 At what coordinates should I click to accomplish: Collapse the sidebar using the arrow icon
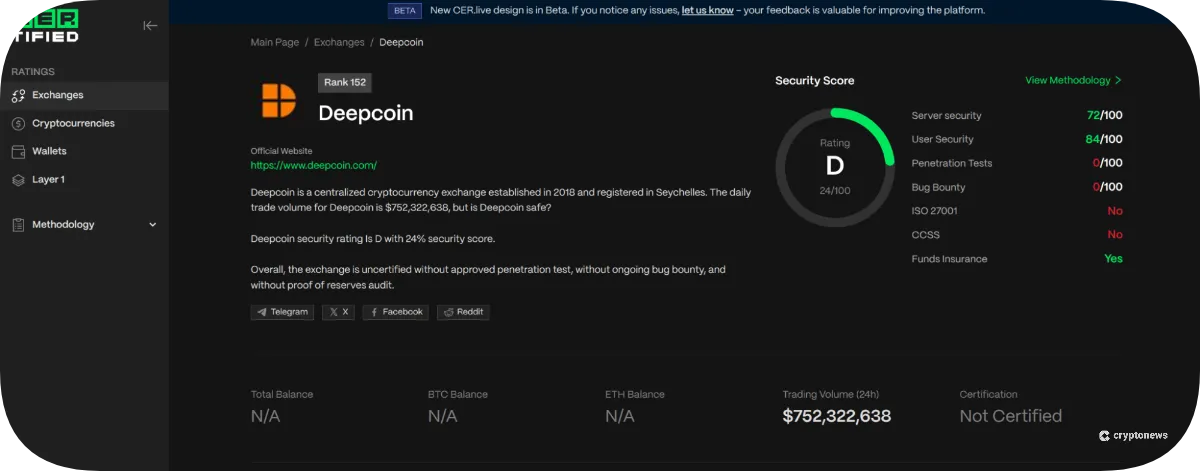(x=150, y=26)
